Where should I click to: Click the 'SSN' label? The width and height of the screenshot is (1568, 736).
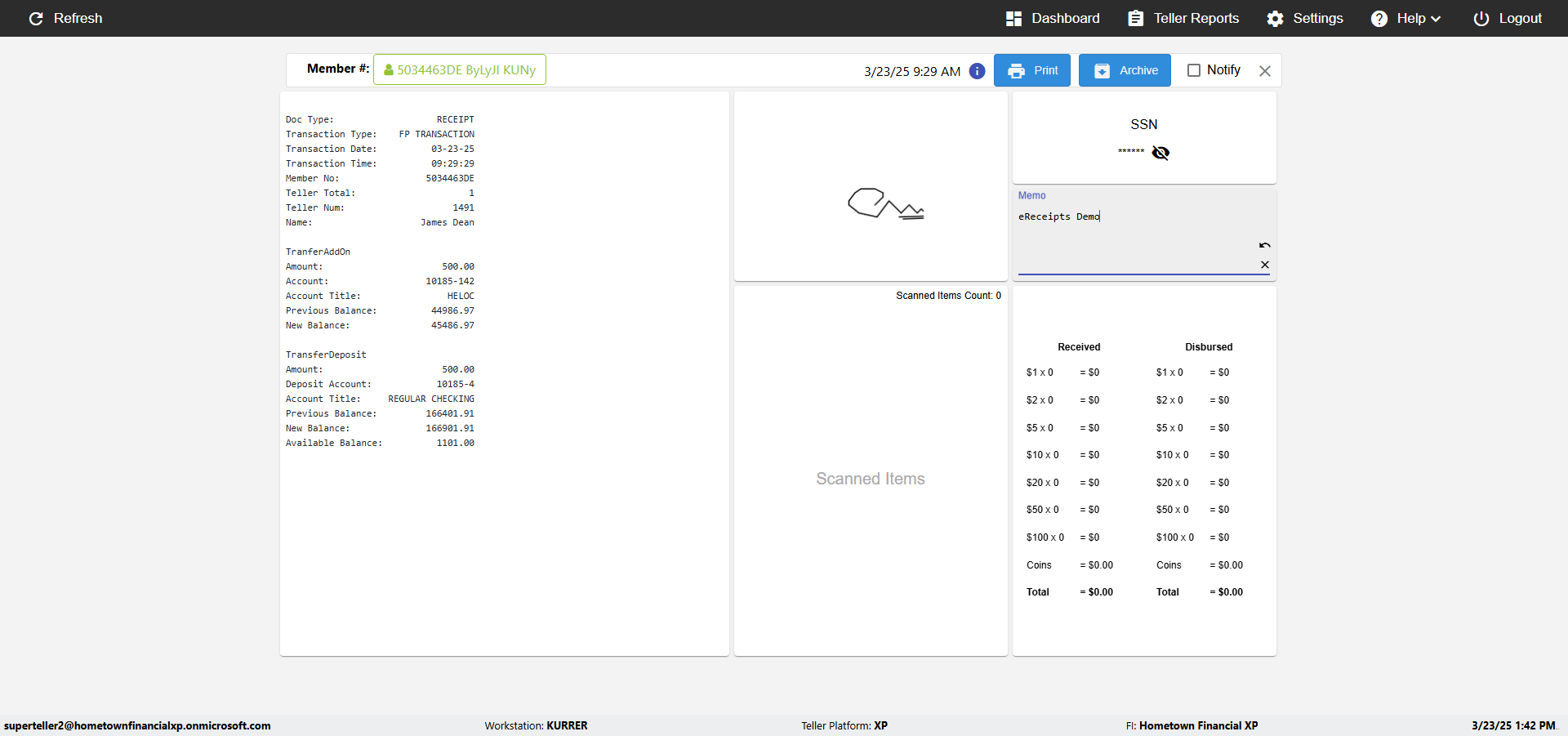click(x=1143, y=124)
